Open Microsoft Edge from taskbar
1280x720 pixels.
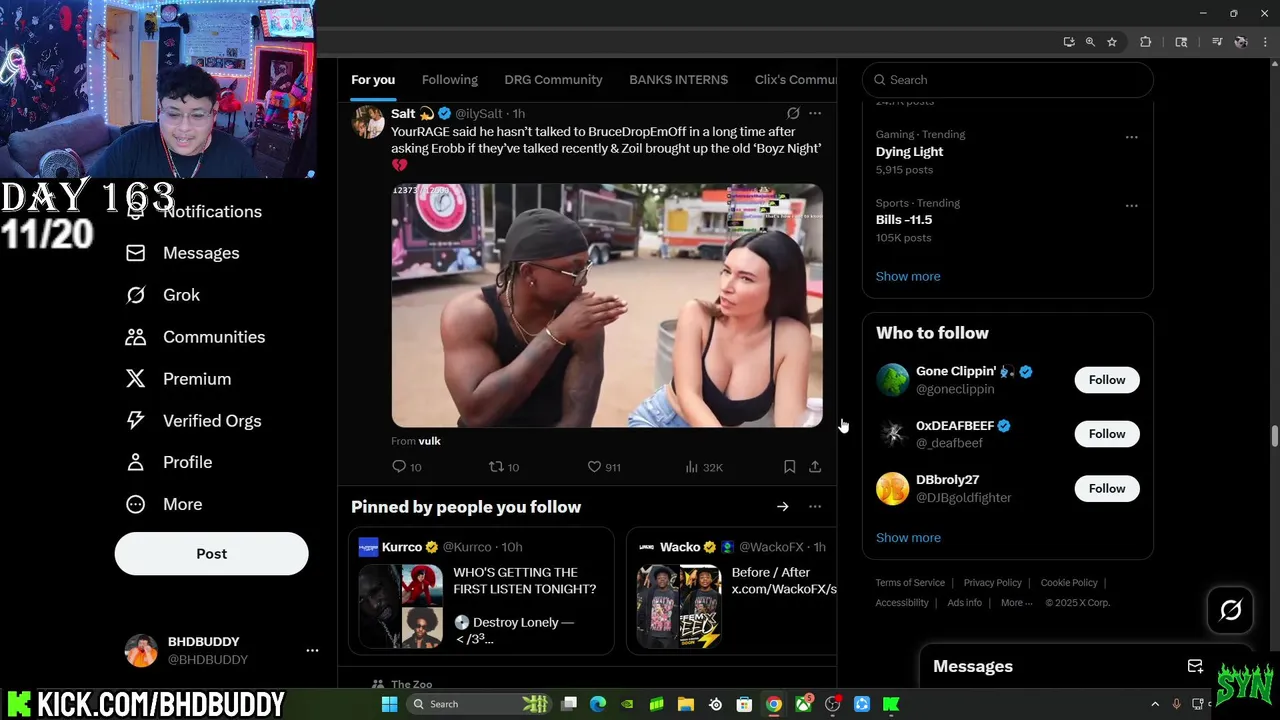click(x=598, y=704)
